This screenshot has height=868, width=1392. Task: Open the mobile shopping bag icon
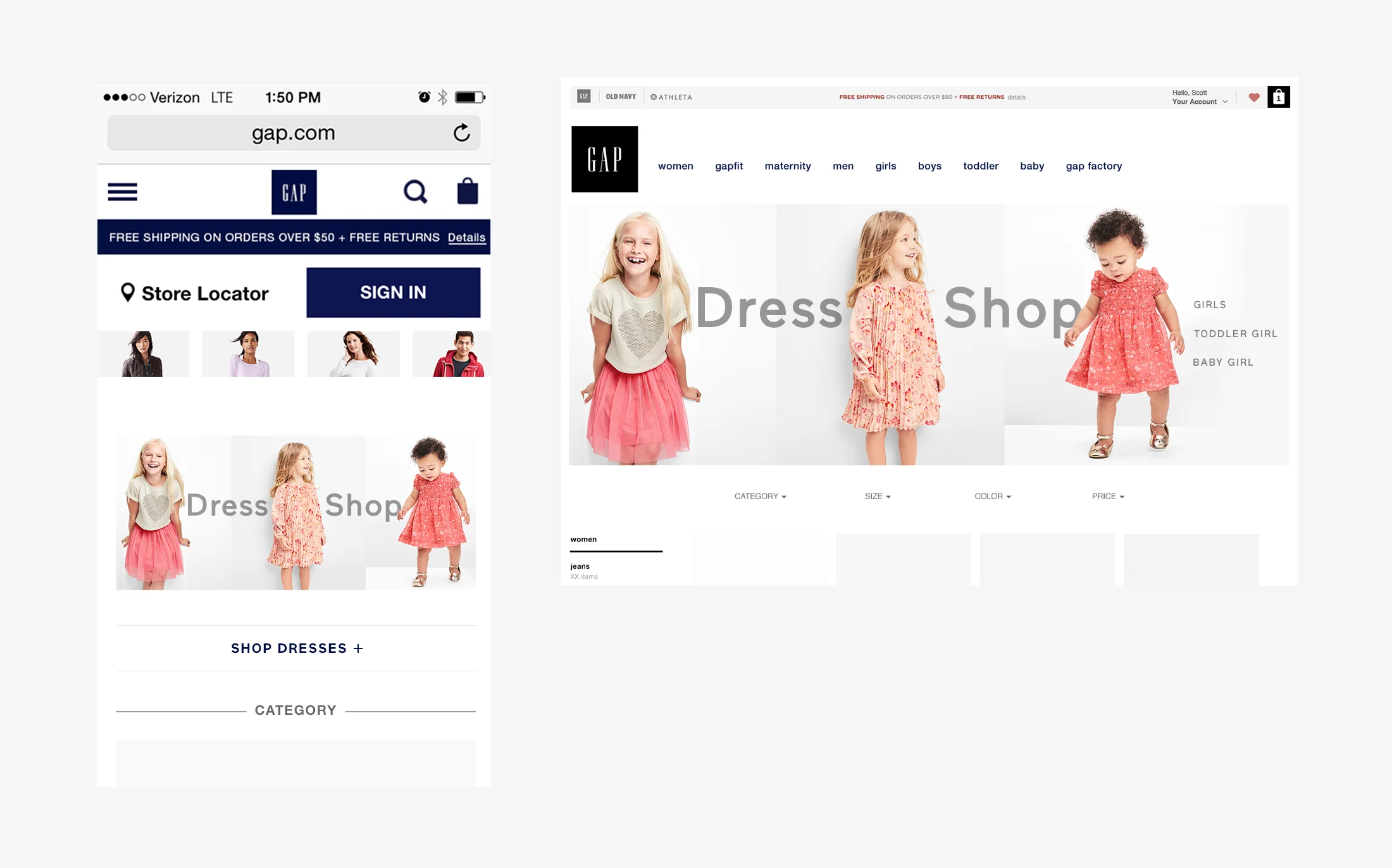point(468,191)
